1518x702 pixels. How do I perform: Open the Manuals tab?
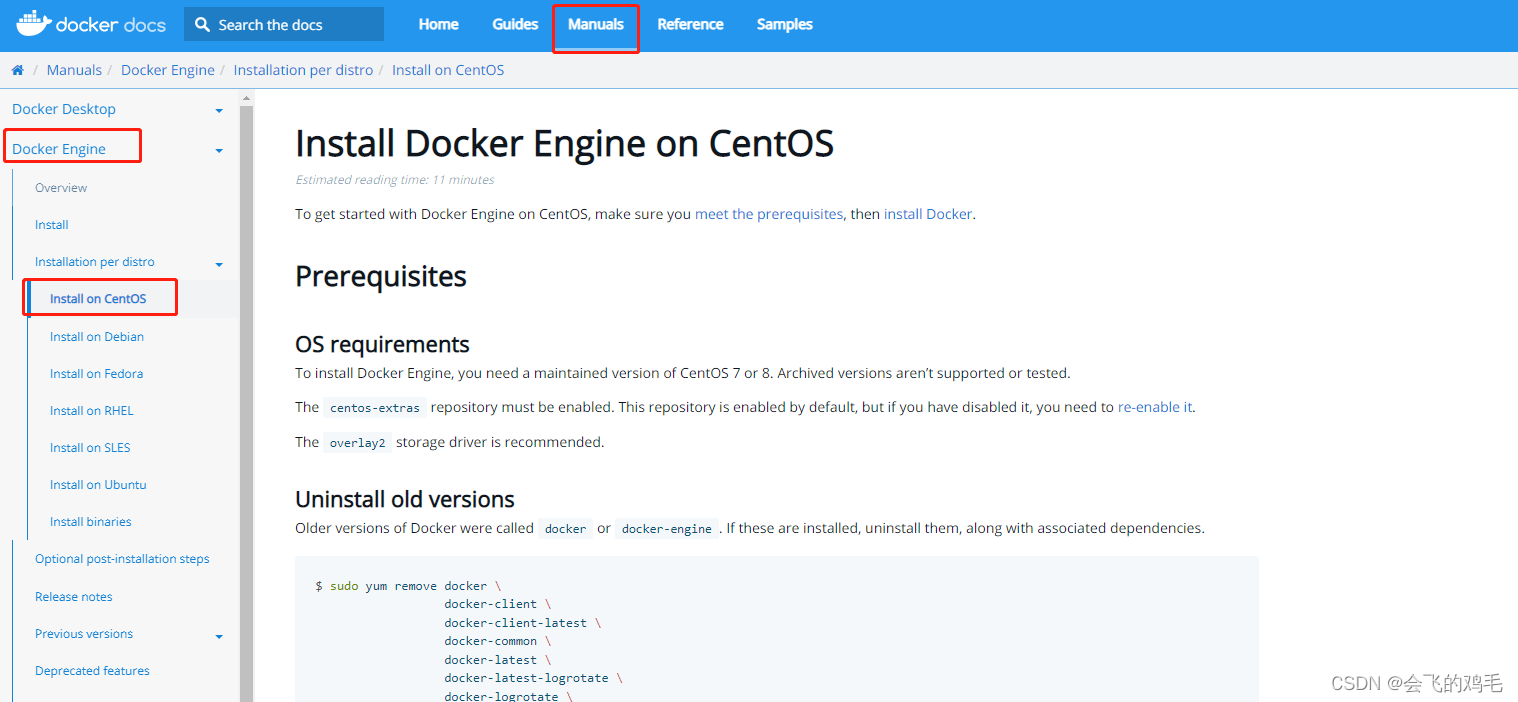point(596,24)
